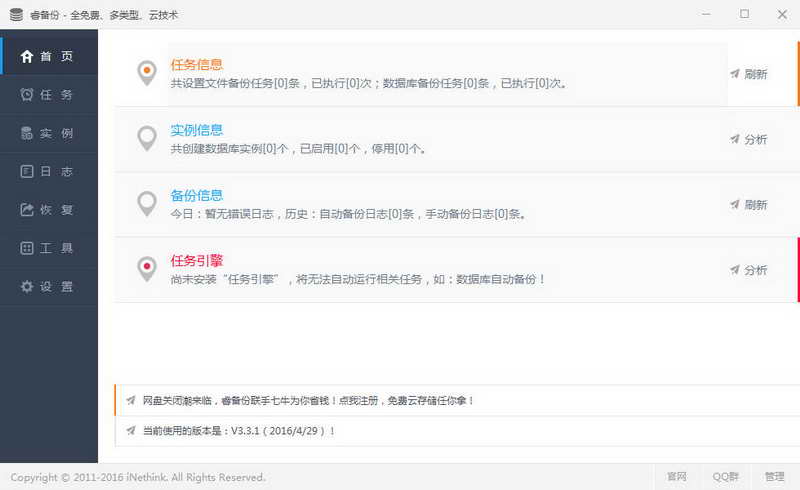Click the paper plane icon beside the version notice
Viewport: 800px width, 490px height.
click(x=130, y=431)
